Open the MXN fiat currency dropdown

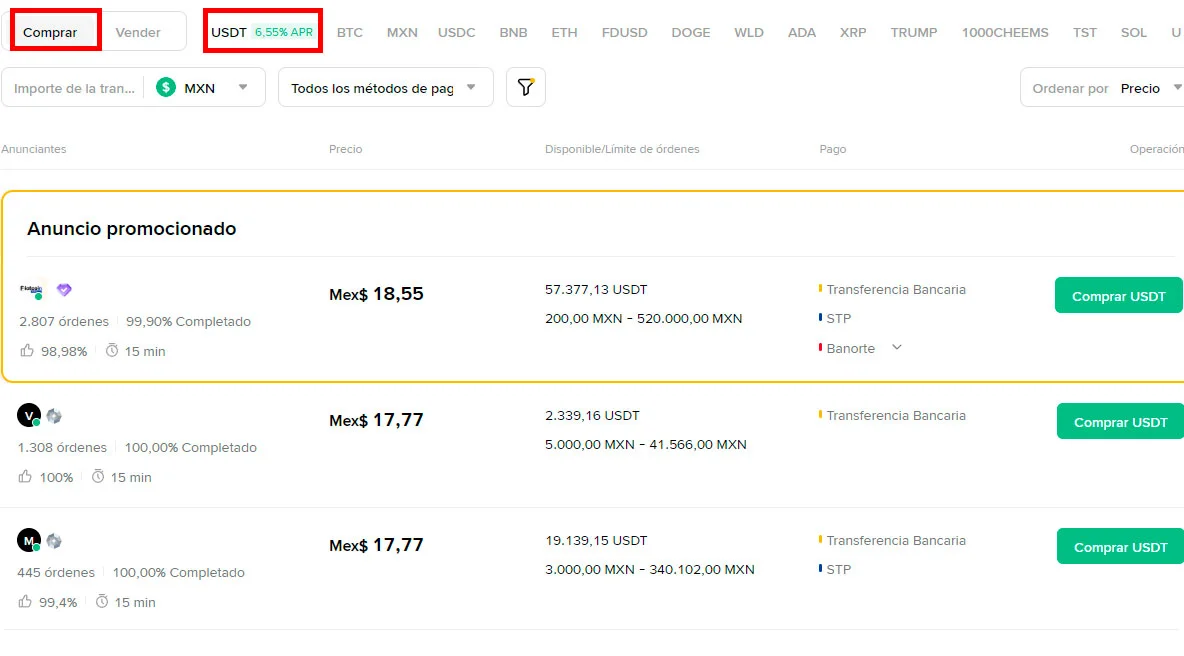[202, 88]
